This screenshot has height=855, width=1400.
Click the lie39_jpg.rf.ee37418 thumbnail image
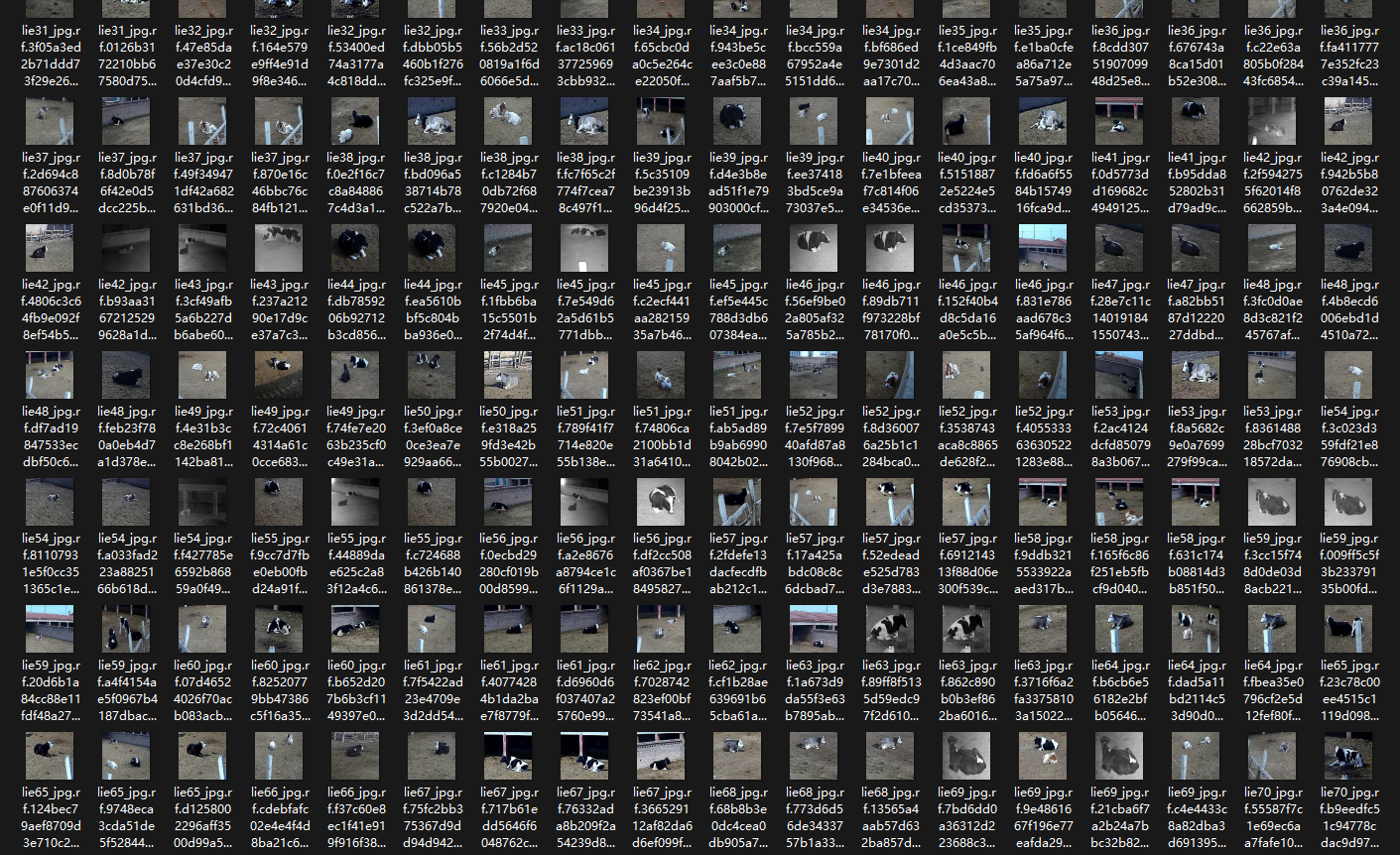click(x=814, y=121)
